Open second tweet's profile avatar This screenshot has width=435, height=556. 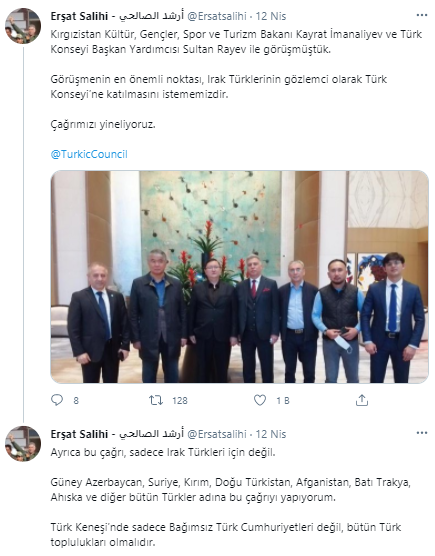tap(23, 444)
